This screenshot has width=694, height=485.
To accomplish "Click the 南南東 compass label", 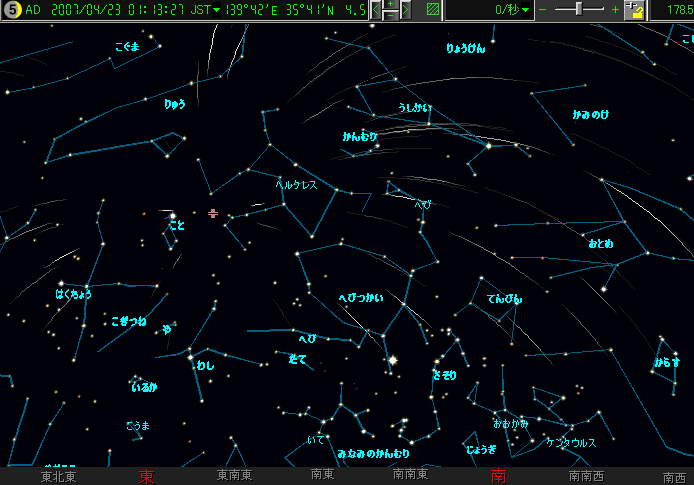I will (410, 476).
